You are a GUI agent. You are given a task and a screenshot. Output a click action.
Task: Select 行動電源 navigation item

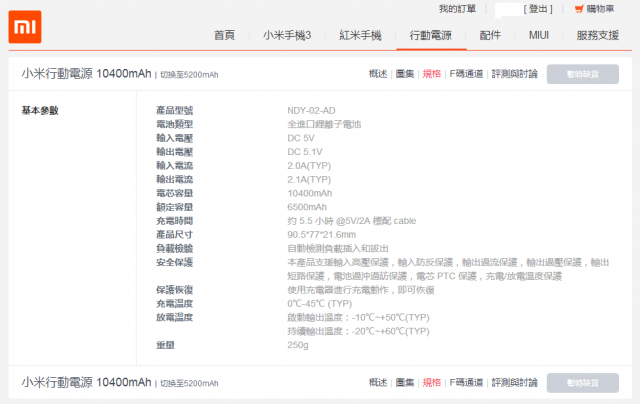coord(431,36)
